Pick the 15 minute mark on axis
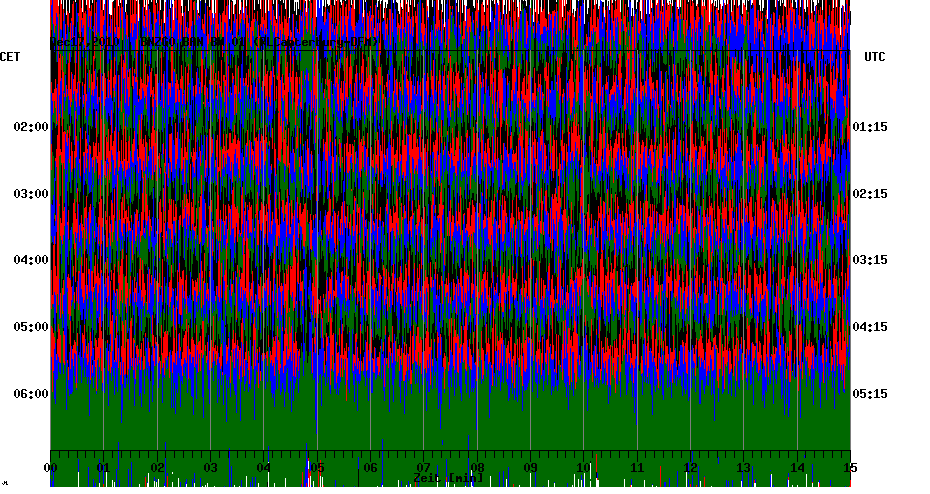The image size is (930, 494). pyautogui.click(x=849, y=467)
